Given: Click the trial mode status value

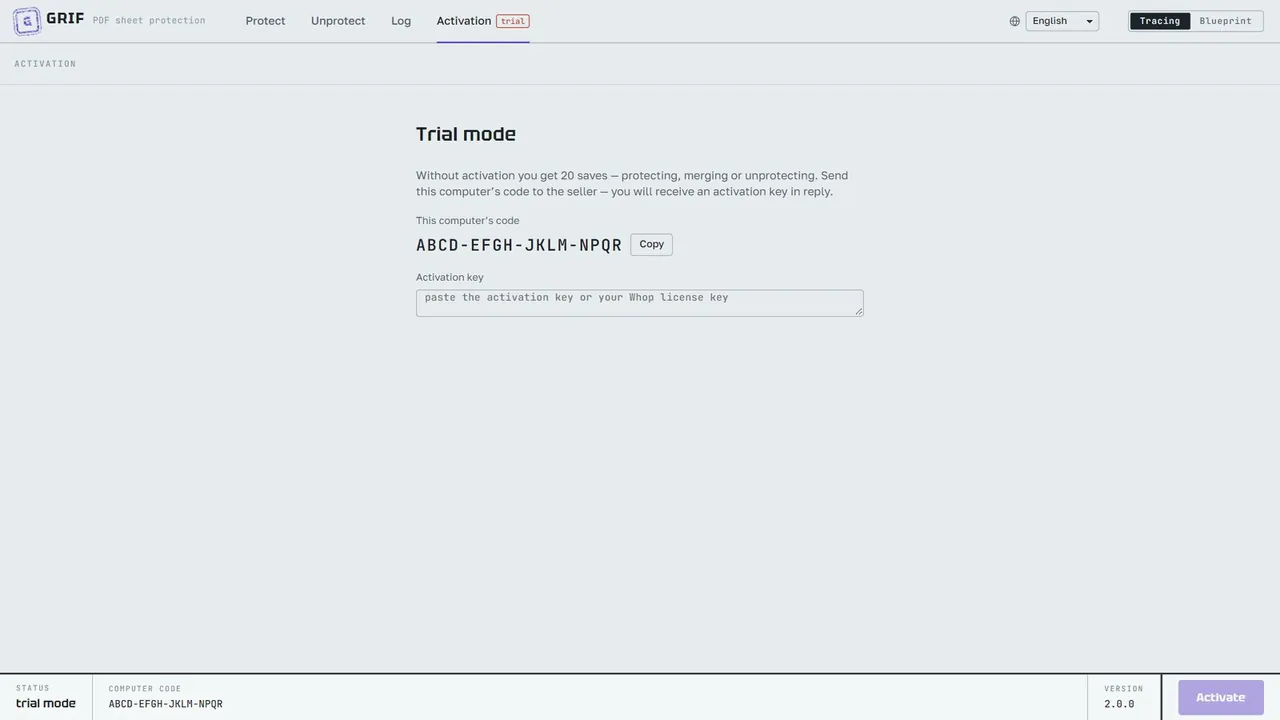Looking at the screenshot, I should (46, 703).
